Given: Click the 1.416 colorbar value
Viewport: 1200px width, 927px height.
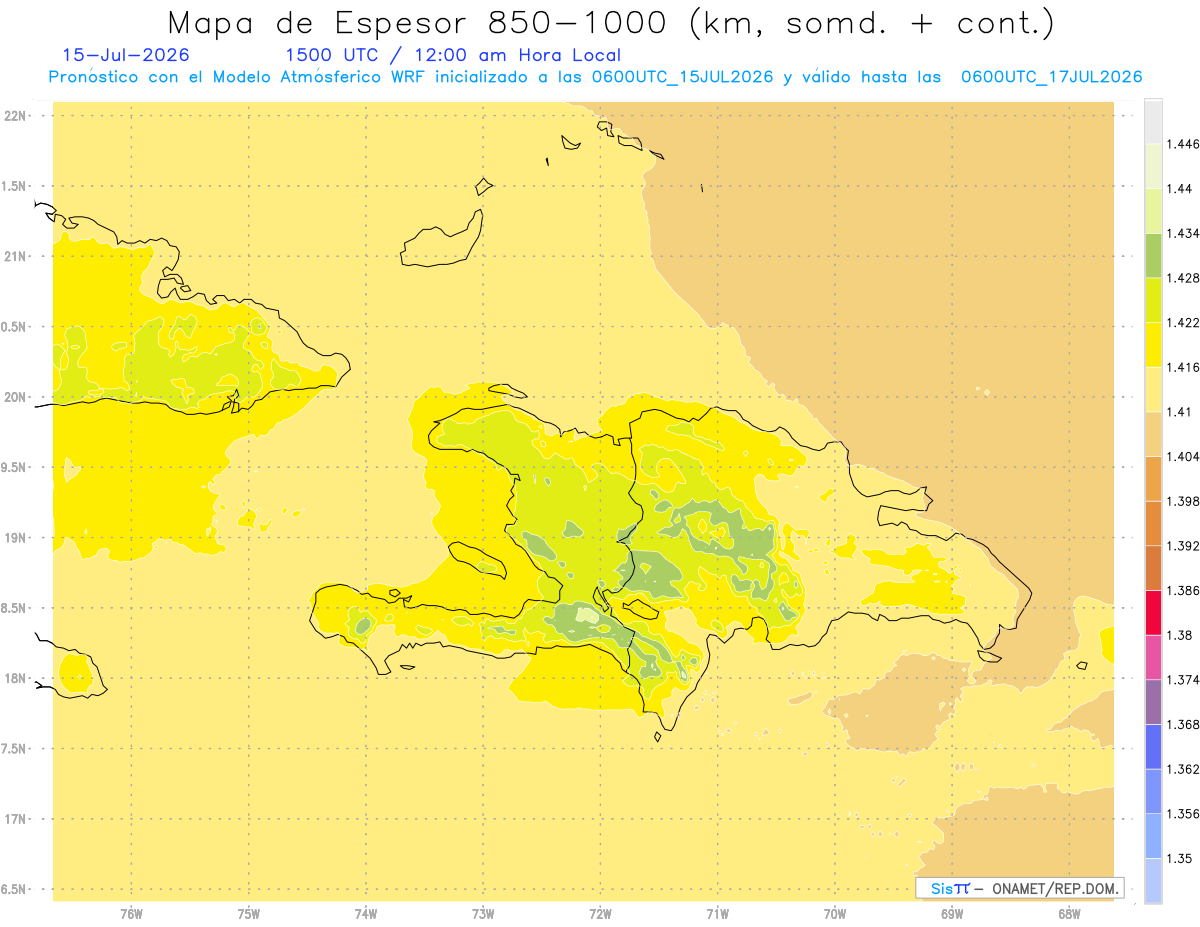Looking at the screenshot, I should tap(1183, 367).
